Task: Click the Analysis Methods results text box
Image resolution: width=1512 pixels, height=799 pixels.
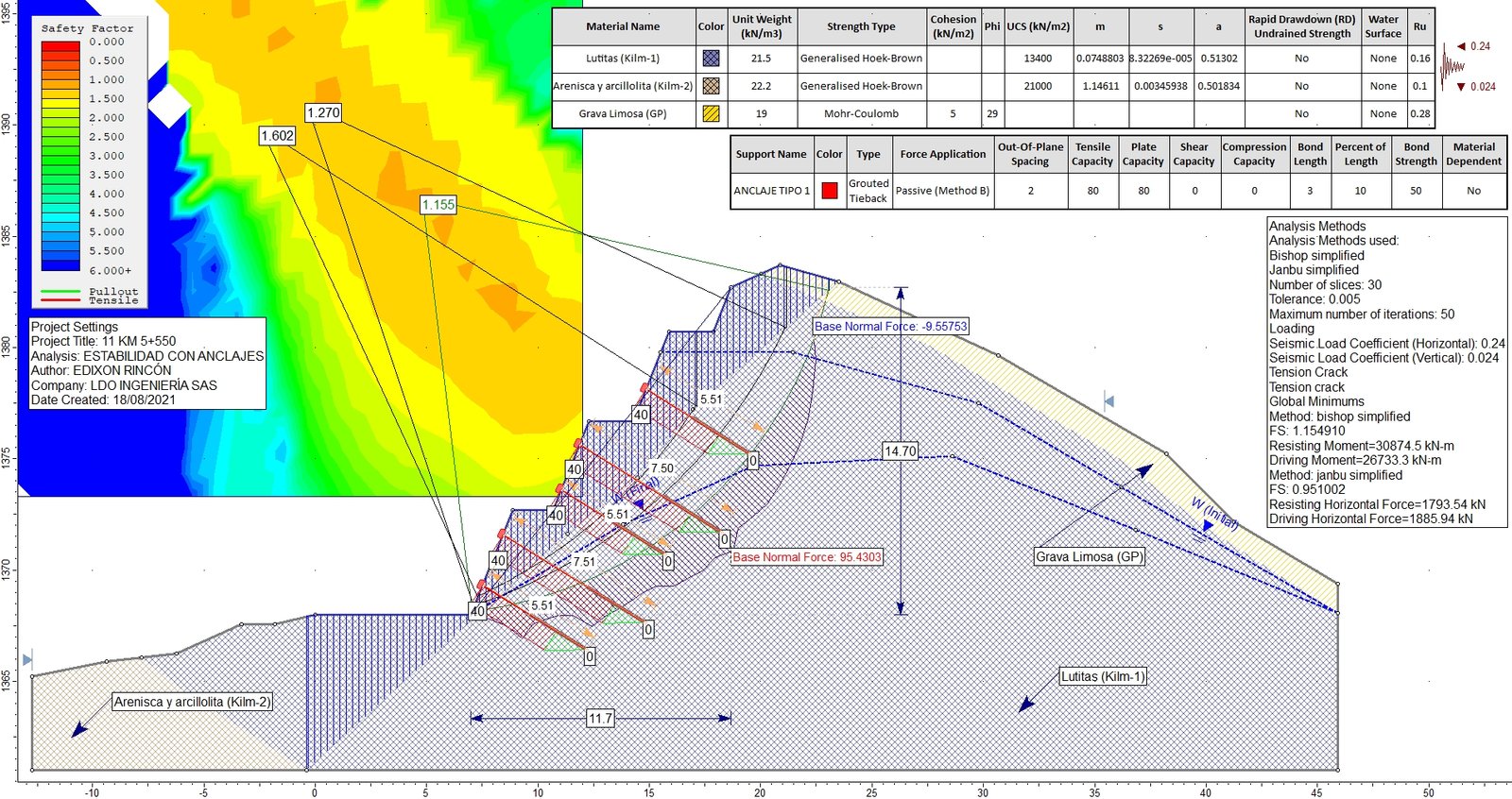Action: tap(1386, 372)
